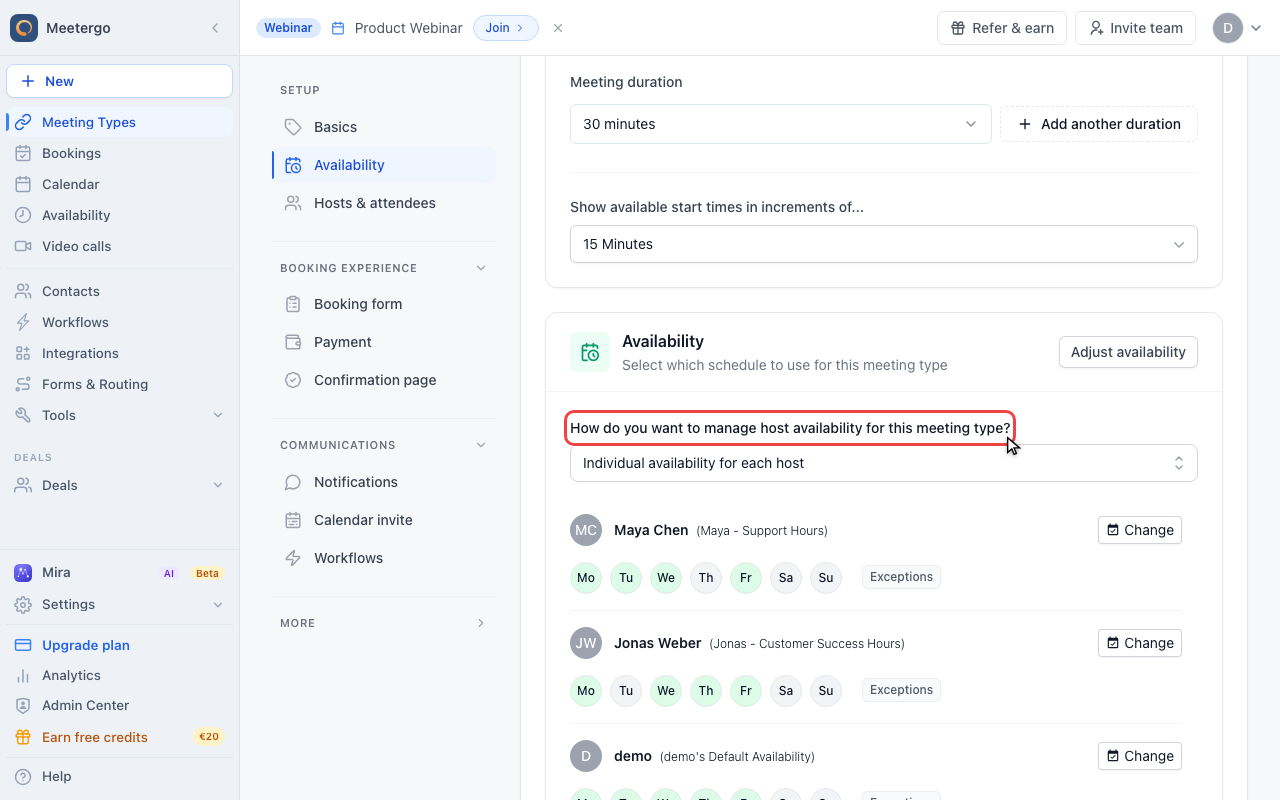Click Adjust availability button
The image size is (1280, 800).
tap(1128, 352)
